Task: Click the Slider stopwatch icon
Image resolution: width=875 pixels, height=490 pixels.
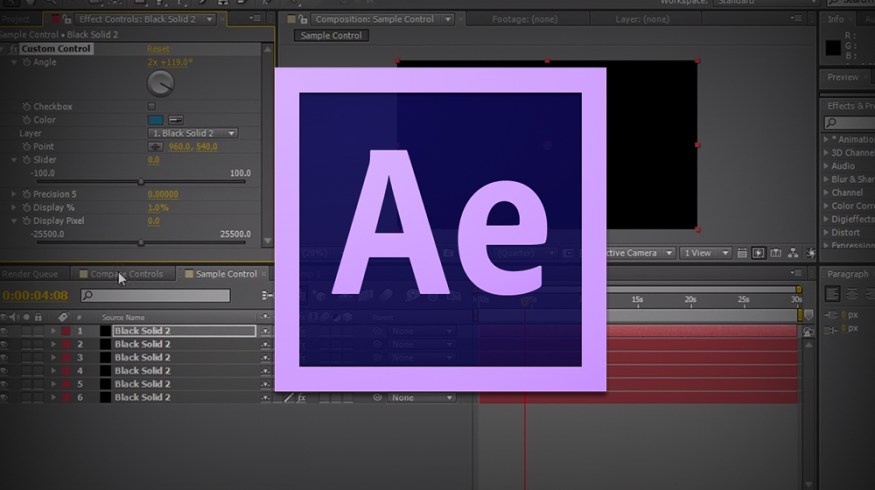Action: tap(26, 160)
